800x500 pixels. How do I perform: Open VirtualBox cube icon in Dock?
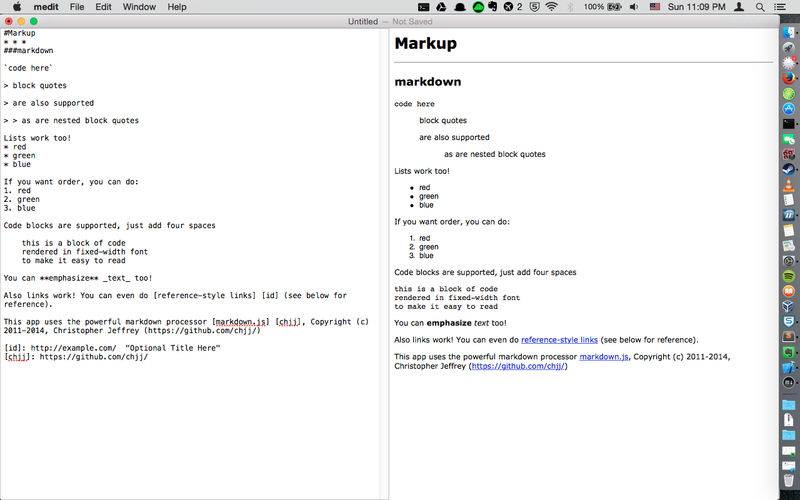789,306
